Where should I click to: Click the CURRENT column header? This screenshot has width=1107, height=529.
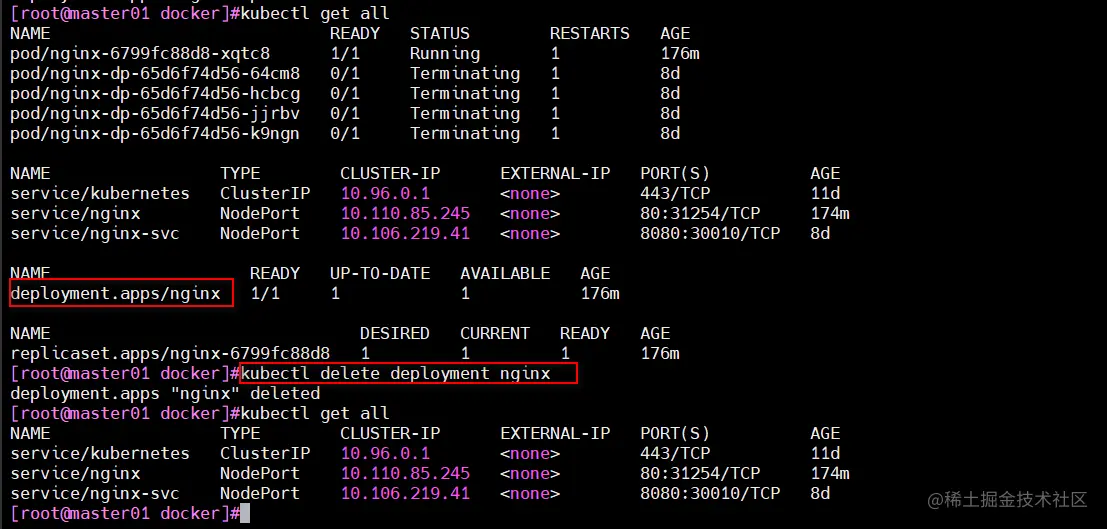[x=495, y=333]
